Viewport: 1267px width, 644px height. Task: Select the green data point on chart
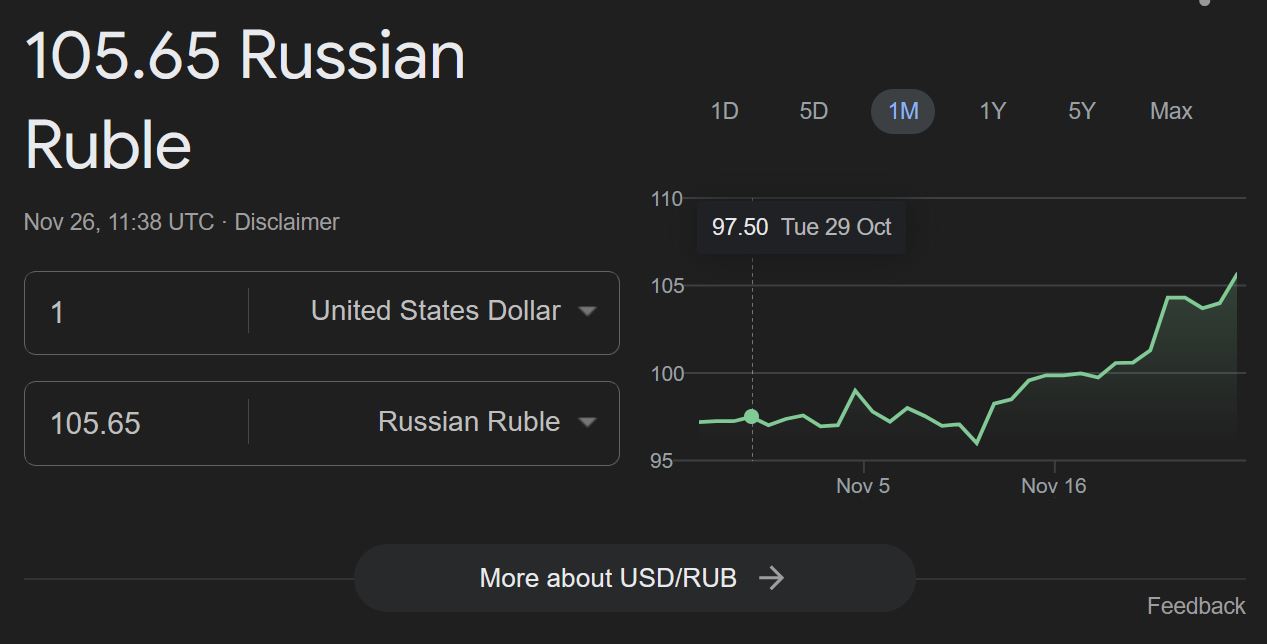point(752,416)
